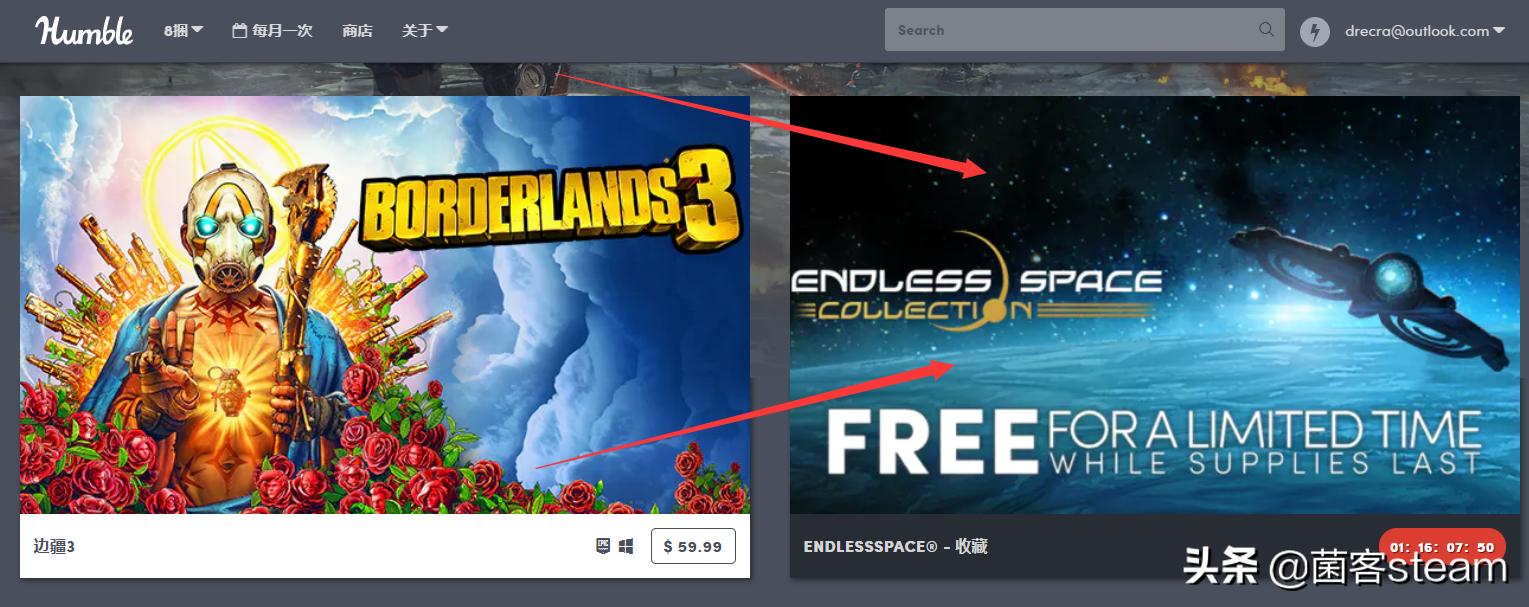The width and height of the screenshot is (1529, 607).
Task: Open the Endless Space Collection free banner
Action: [x=1155, y=305]
